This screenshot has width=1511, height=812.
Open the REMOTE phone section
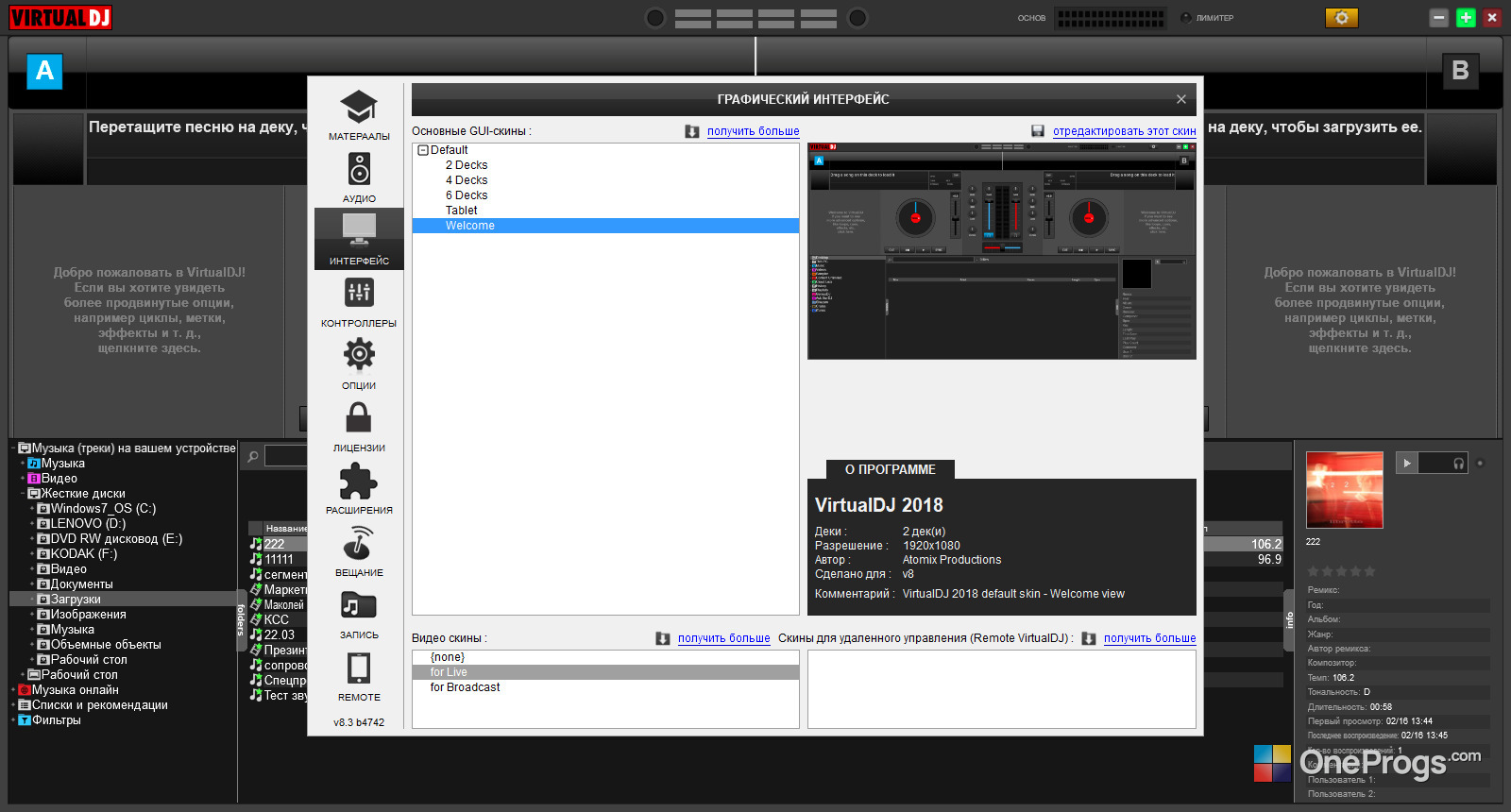pyautogui.click(x=359, y=675)
